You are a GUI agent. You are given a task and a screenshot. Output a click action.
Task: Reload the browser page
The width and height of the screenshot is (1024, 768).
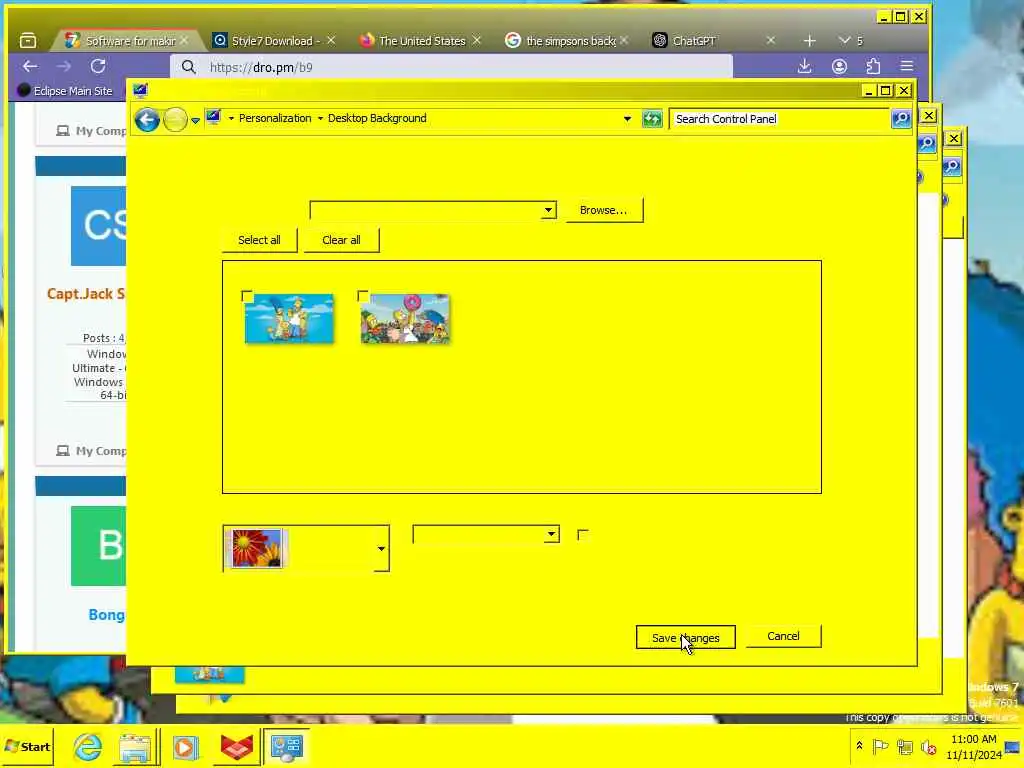pyautogui.click(x=98, y=66)
